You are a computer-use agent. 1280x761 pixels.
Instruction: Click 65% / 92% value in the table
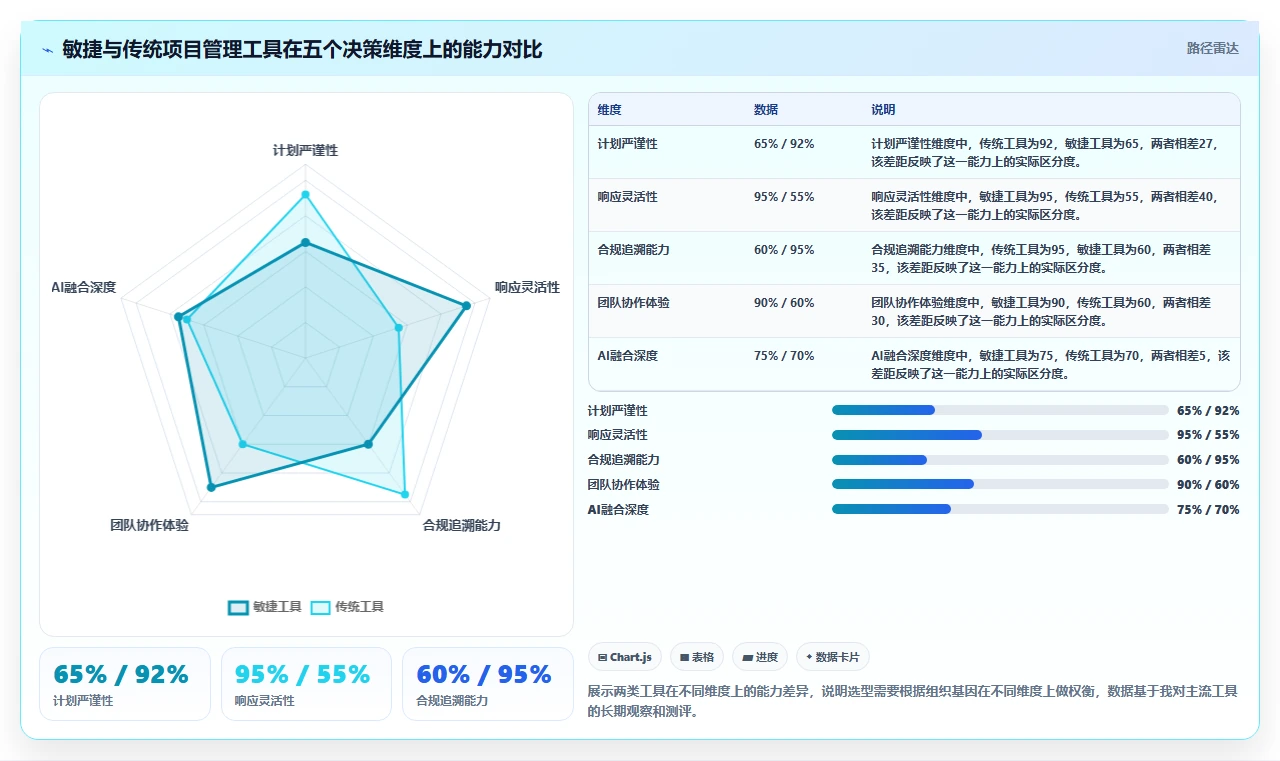pos(784,144)
